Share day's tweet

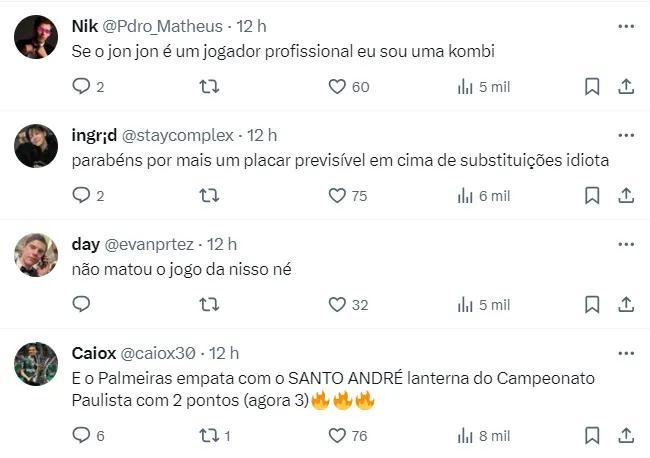coord(626,305)
